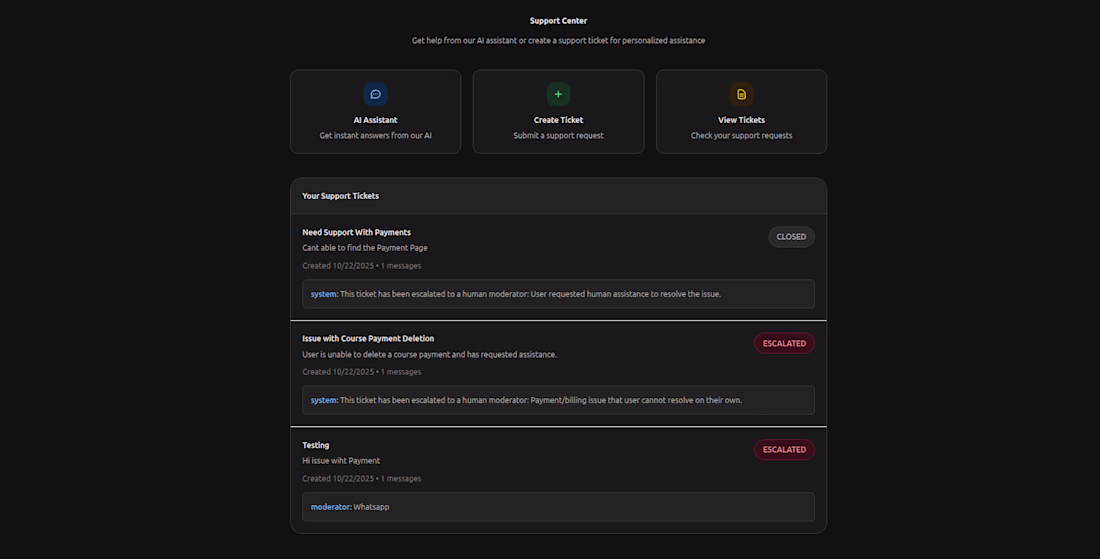The height and width of the screenshot is (559, 1100).
Task: Click the green plus Create Ticket icon
Action: pyautogui.click(x=558, y=94)
